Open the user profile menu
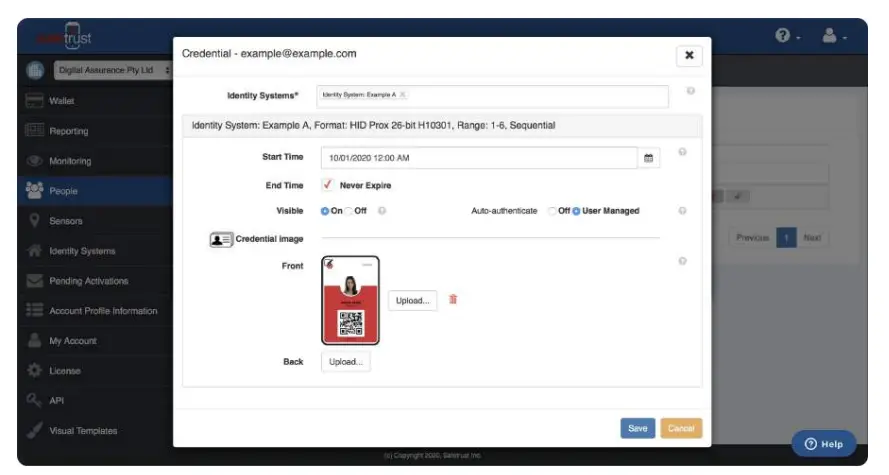This screenshot has width=889, height=475. pos(835,36)
